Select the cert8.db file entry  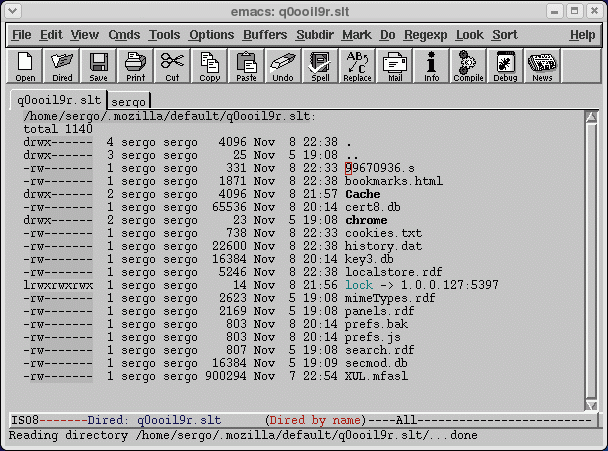pos(373,207)
